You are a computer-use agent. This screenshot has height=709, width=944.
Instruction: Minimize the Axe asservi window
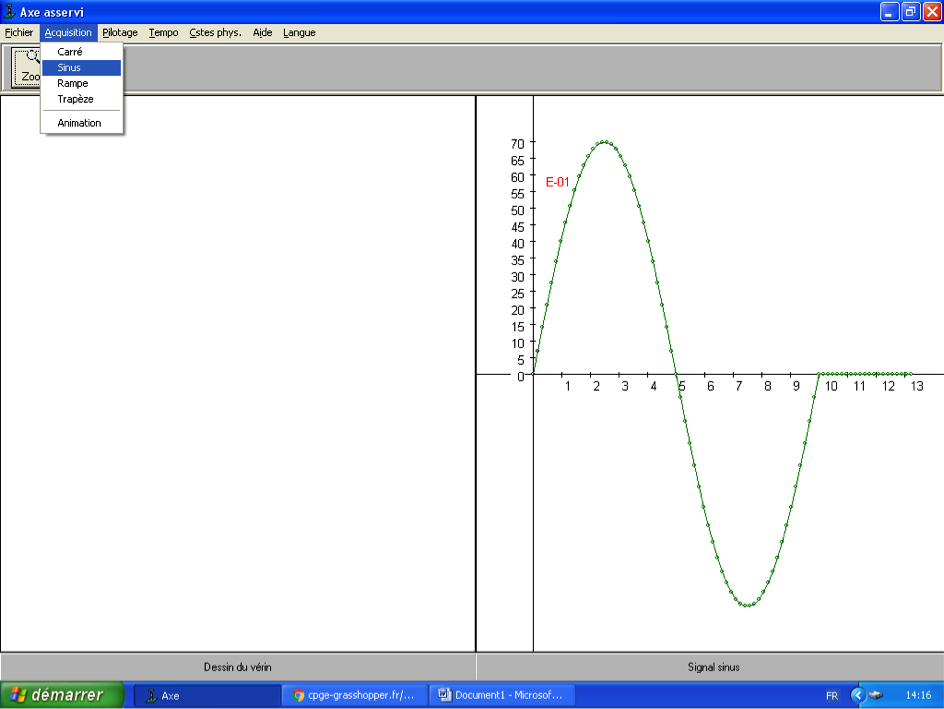(889, 11)
